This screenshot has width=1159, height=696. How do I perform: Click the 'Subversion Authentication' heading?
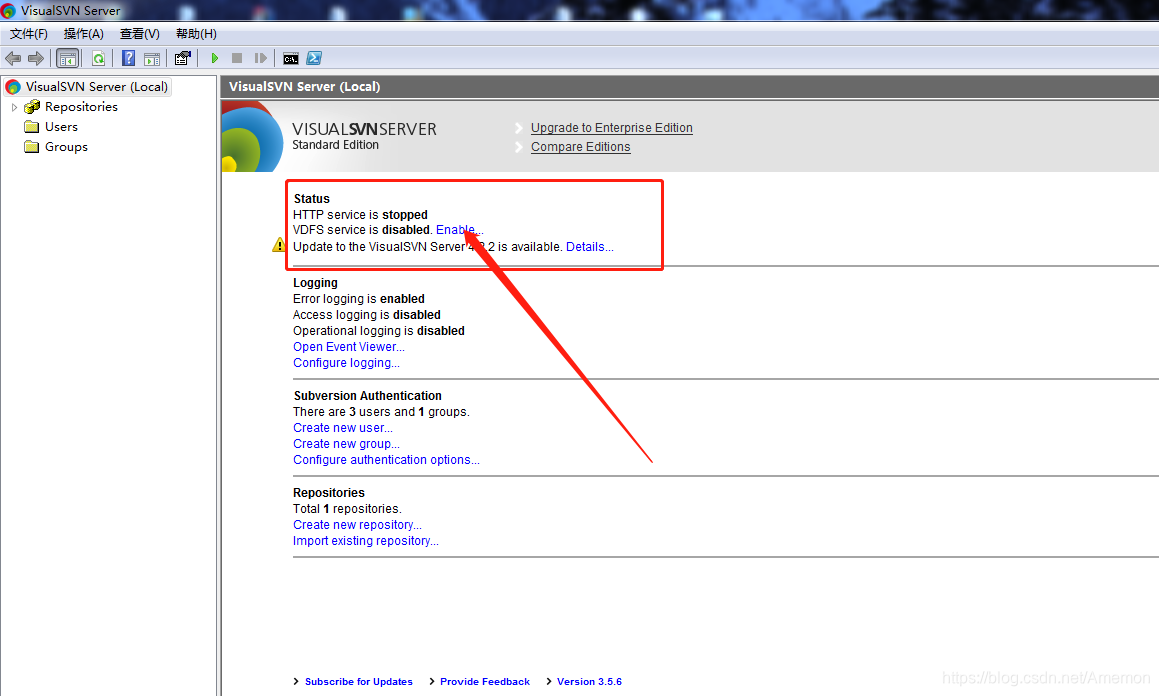click(367, 396)
